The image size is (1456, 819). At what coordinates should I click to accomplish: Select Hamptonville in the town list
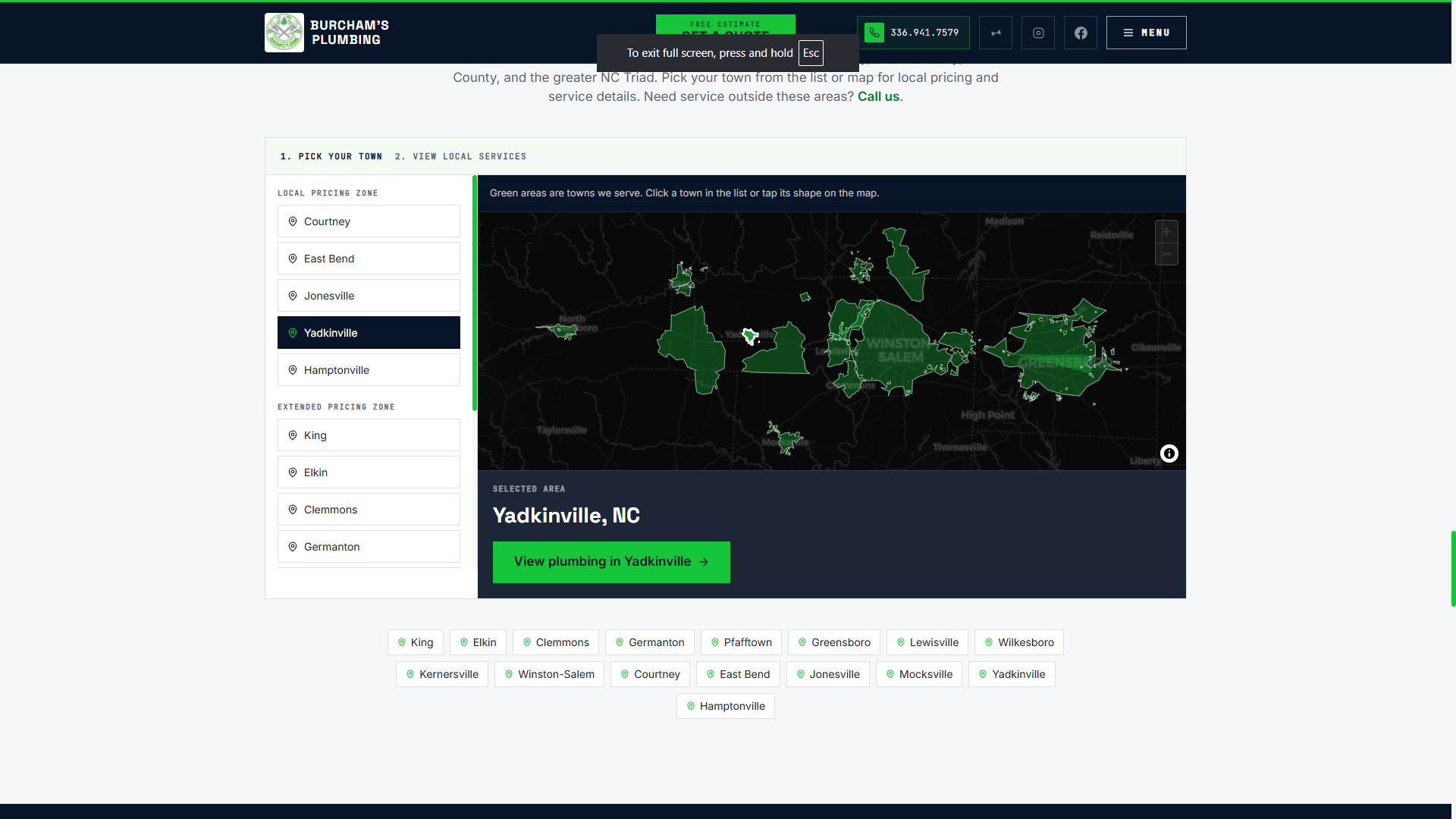[369, 370]
